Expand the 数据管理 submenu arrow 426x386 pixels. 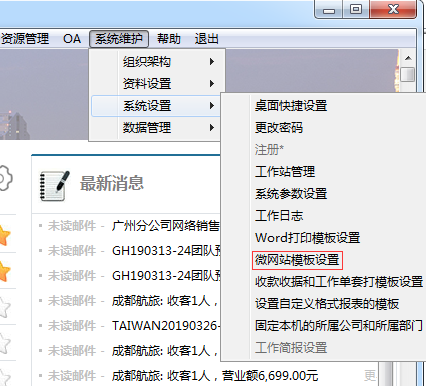point(212,128)
